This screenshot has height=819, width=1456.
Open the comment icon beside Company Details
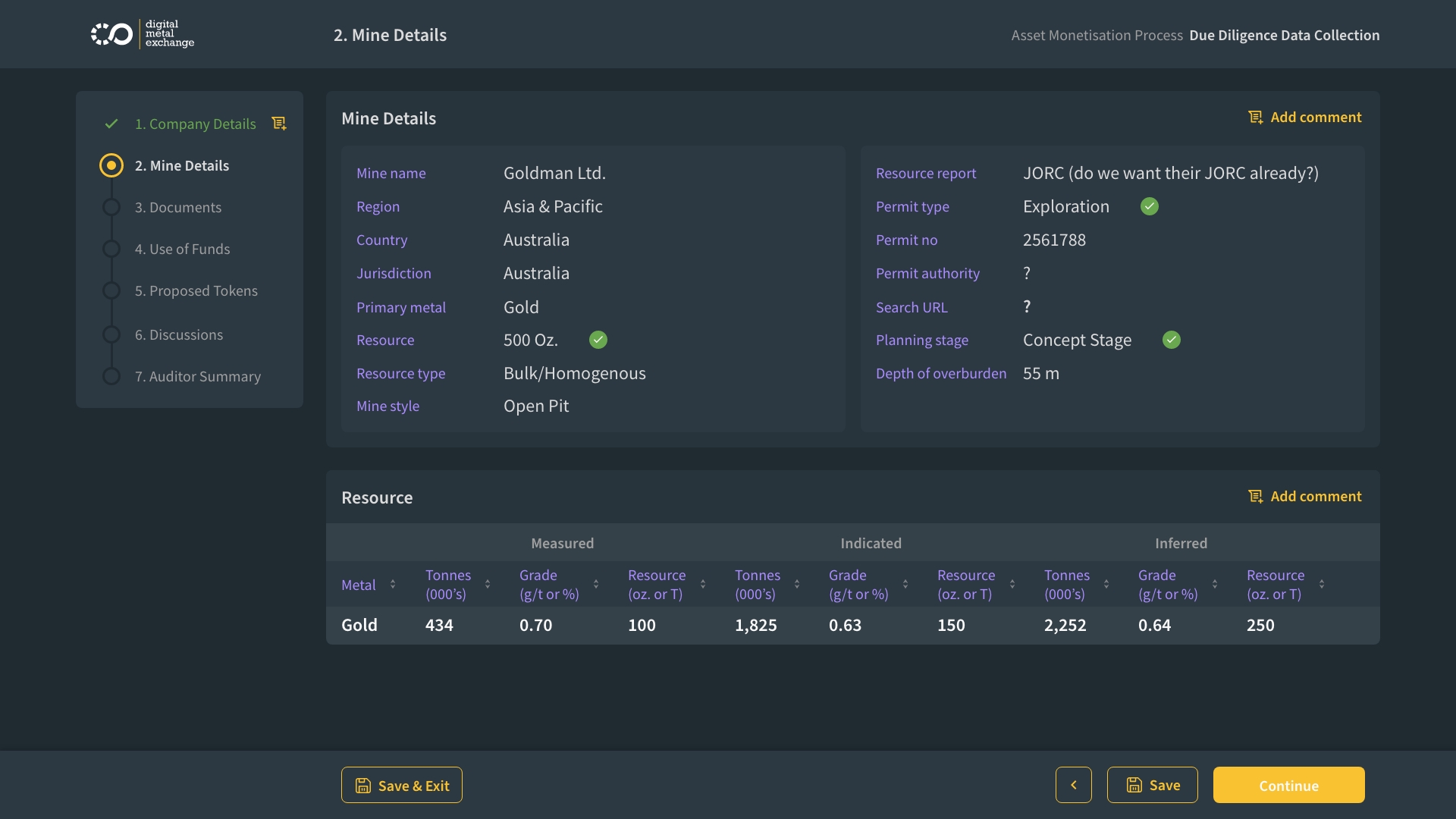coord(279,124)
